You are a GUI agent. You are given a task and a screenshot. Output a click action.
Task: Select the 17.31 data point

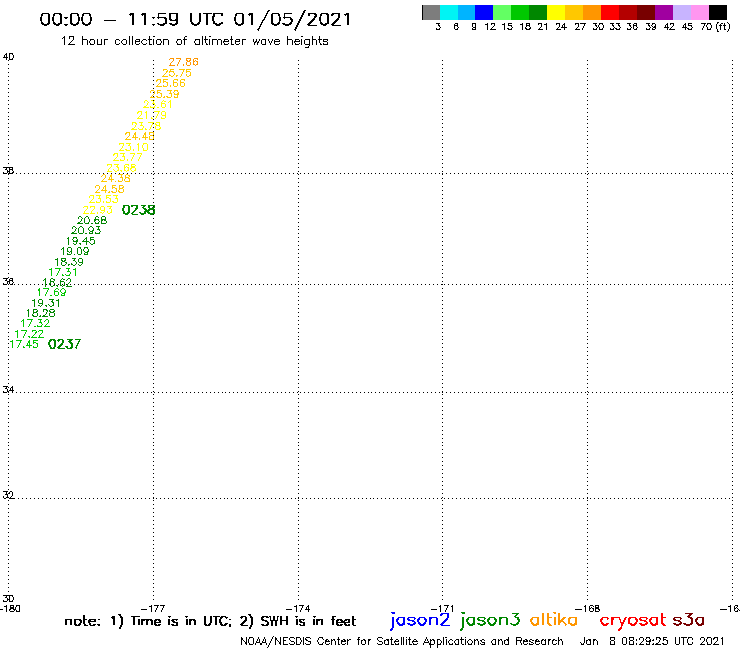pos(63,272)
